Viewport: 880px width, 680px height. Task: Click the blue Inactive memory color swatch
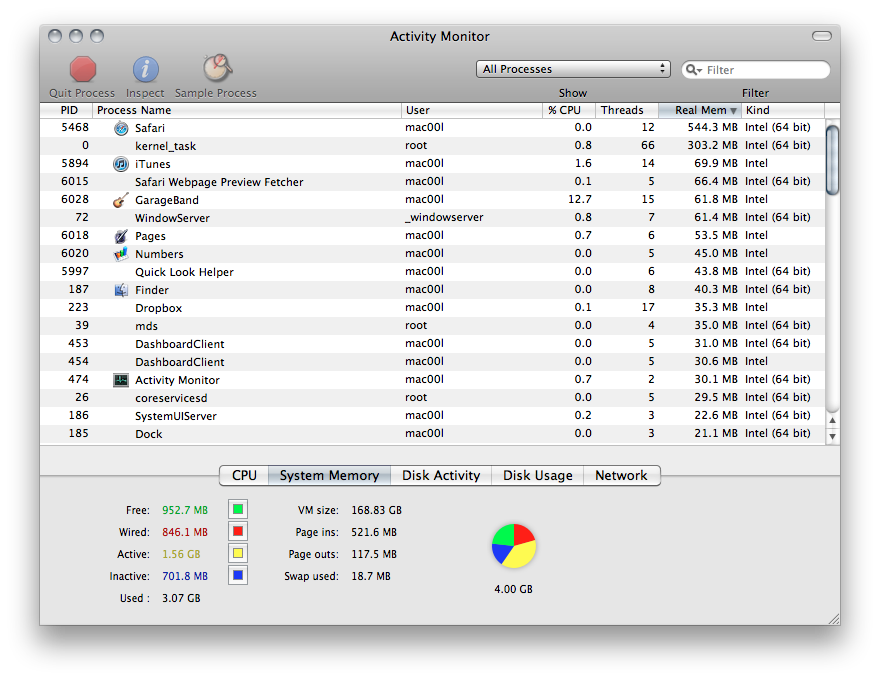(x=238, y=575)
